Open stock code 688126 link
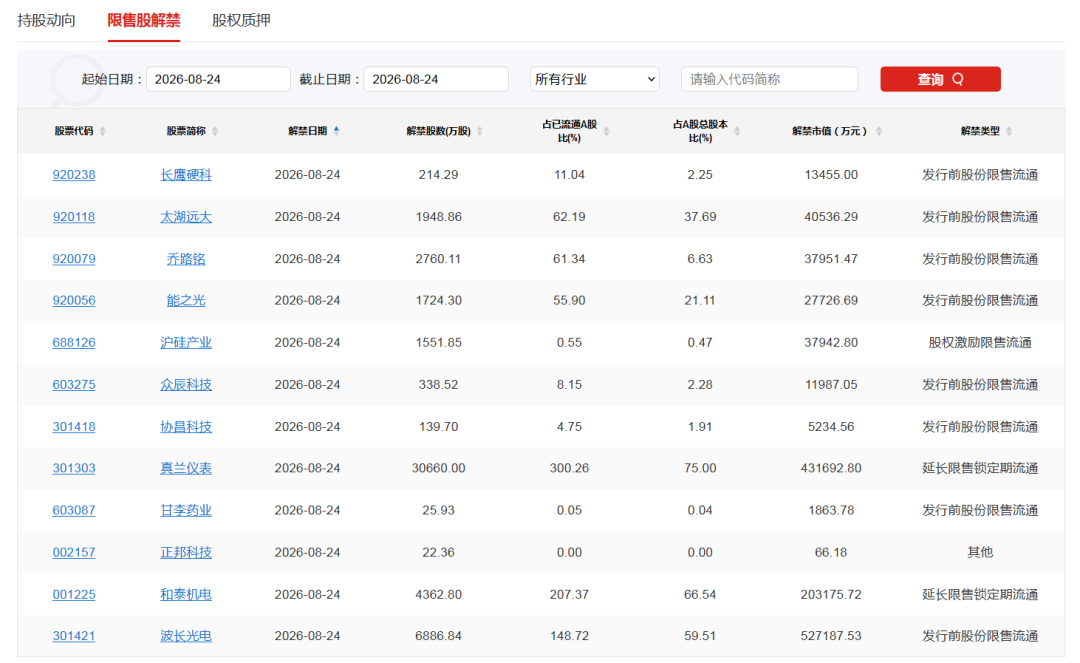 74,342
